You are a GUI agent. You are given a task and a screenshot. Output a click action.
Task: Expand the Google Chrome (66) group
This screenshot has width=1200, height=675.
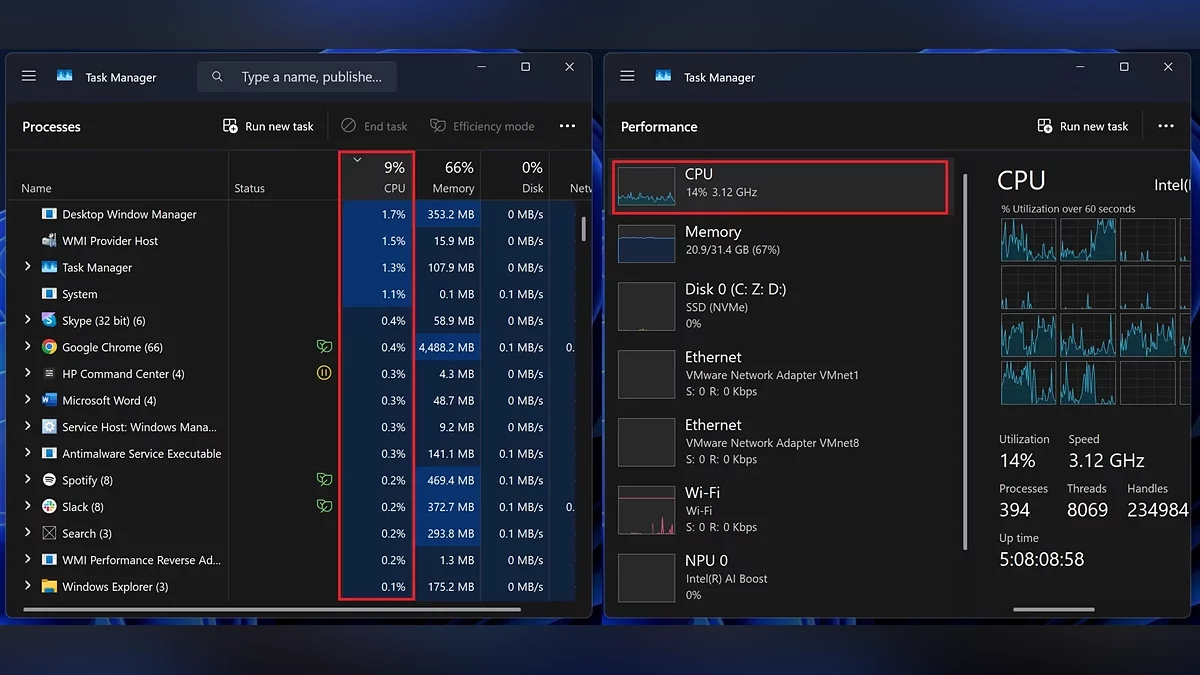pyautogui.click(x=28, y=347)
